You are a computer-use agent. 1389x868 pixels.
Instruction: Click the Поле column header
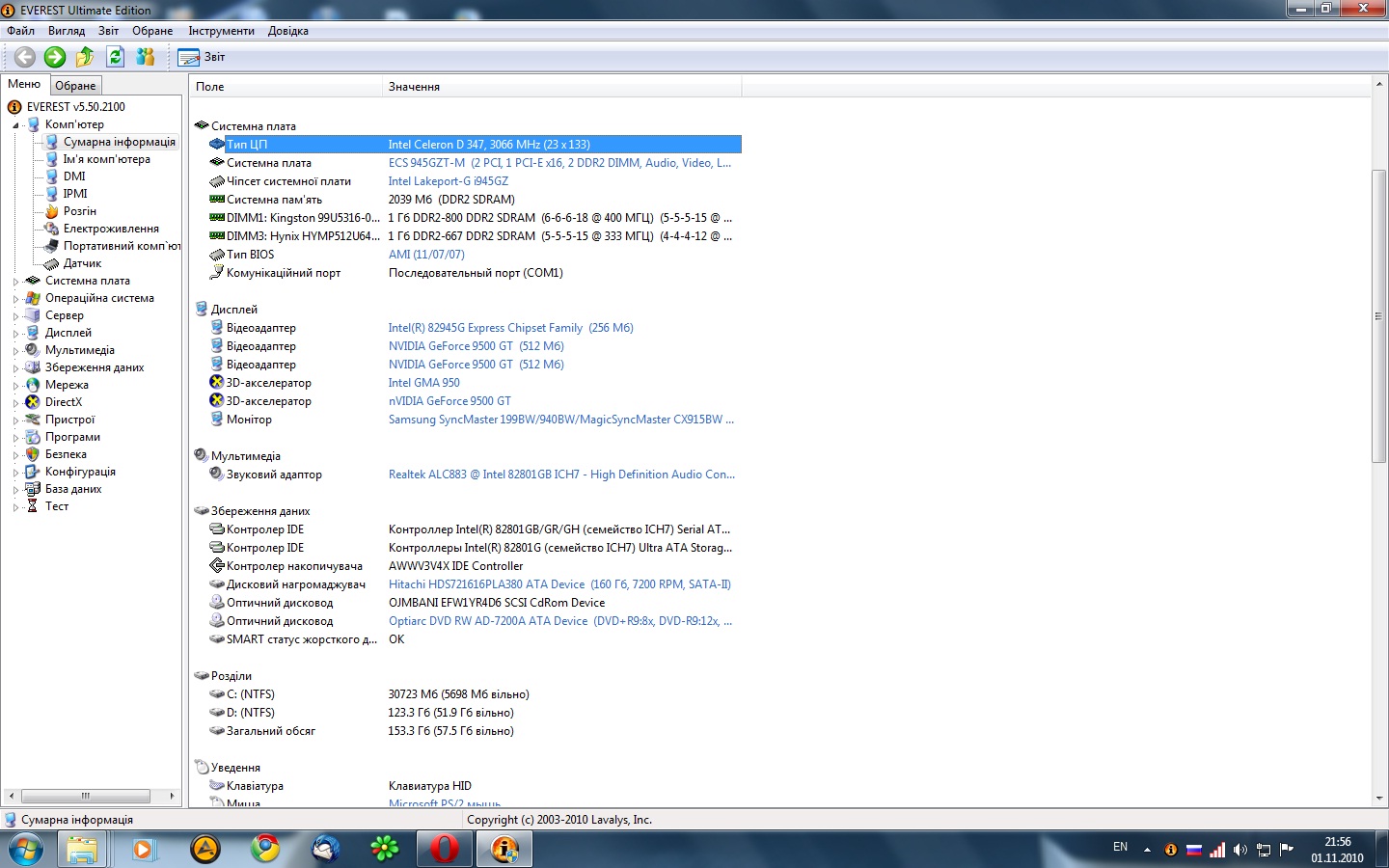point(286,87)
